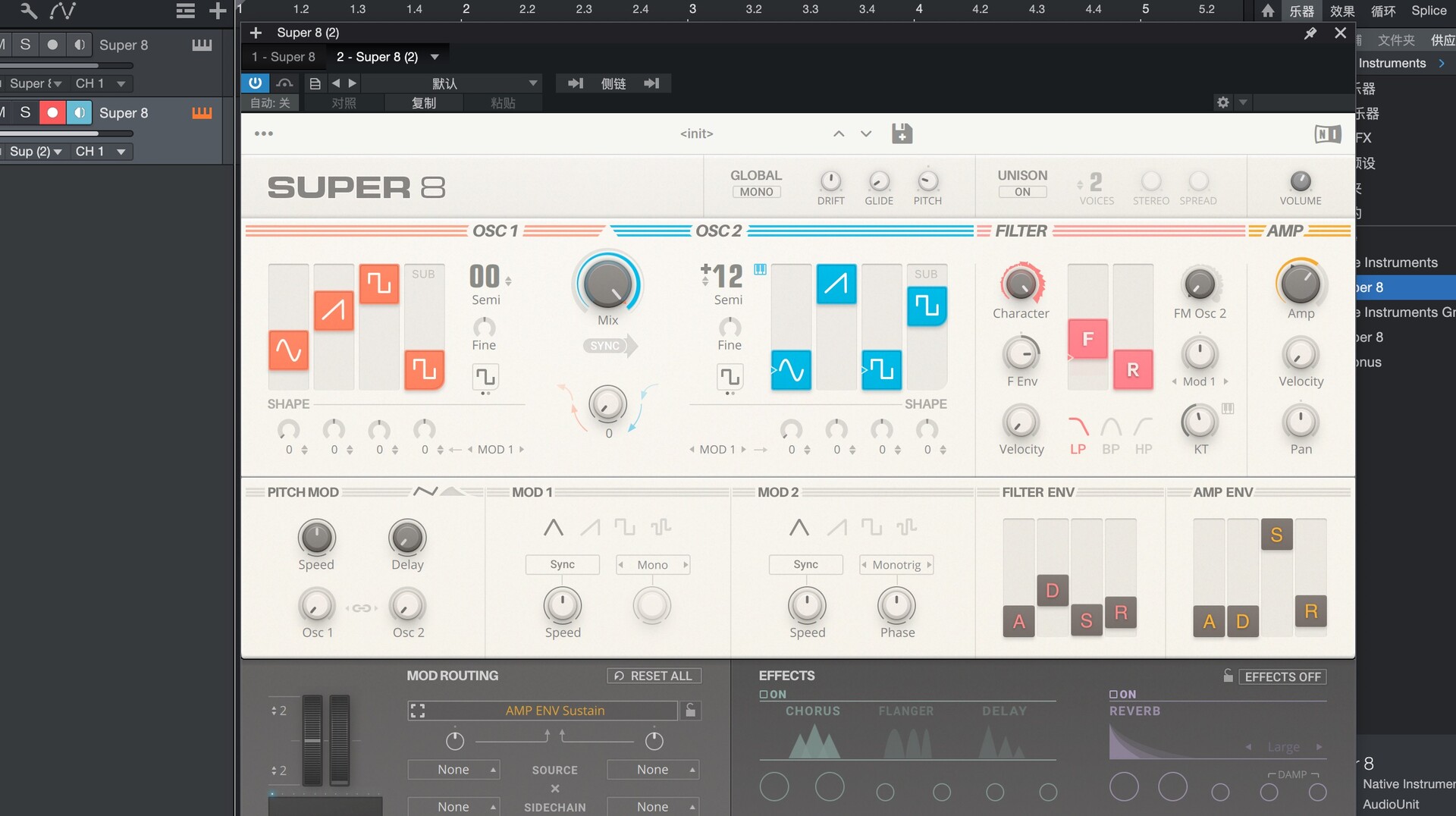This screenshot has width=1456, height=816.
Task: Click the track list menu icon
Action: click(x=185, y=11)
